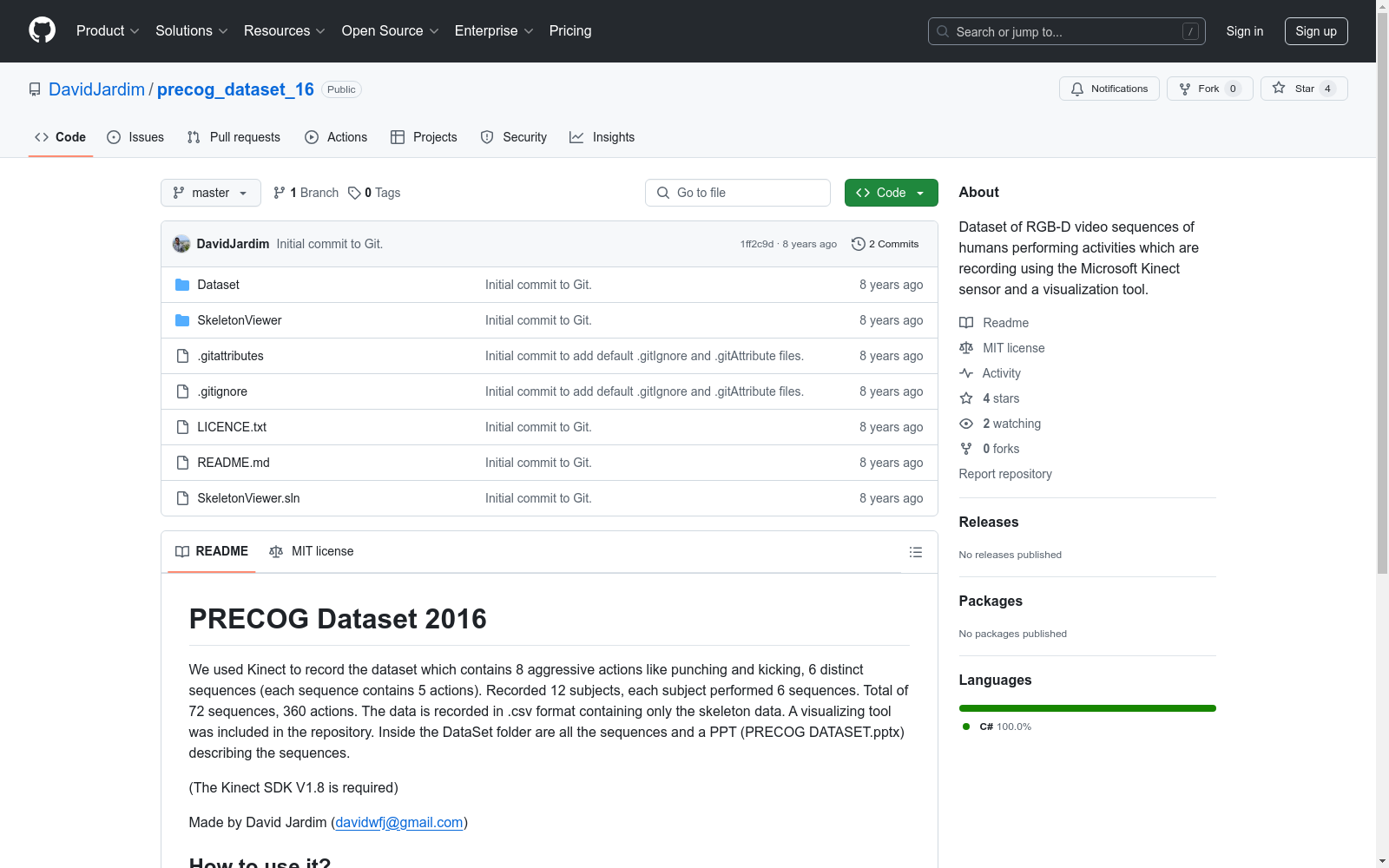
Task: Expand the Open Source menu
Action: [x=391, y=31]
